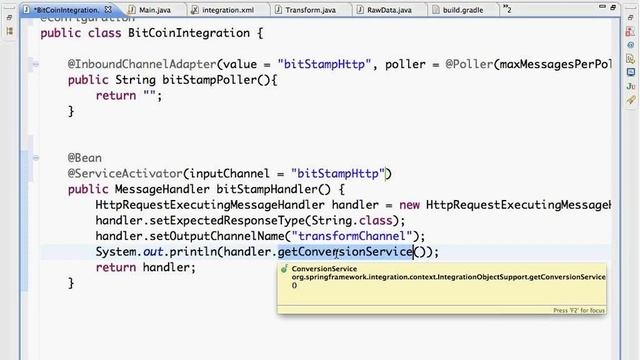Close the BitCoinIntegration editor tab
Viewport: 640px width, 360px height.
tap(108, 9)
